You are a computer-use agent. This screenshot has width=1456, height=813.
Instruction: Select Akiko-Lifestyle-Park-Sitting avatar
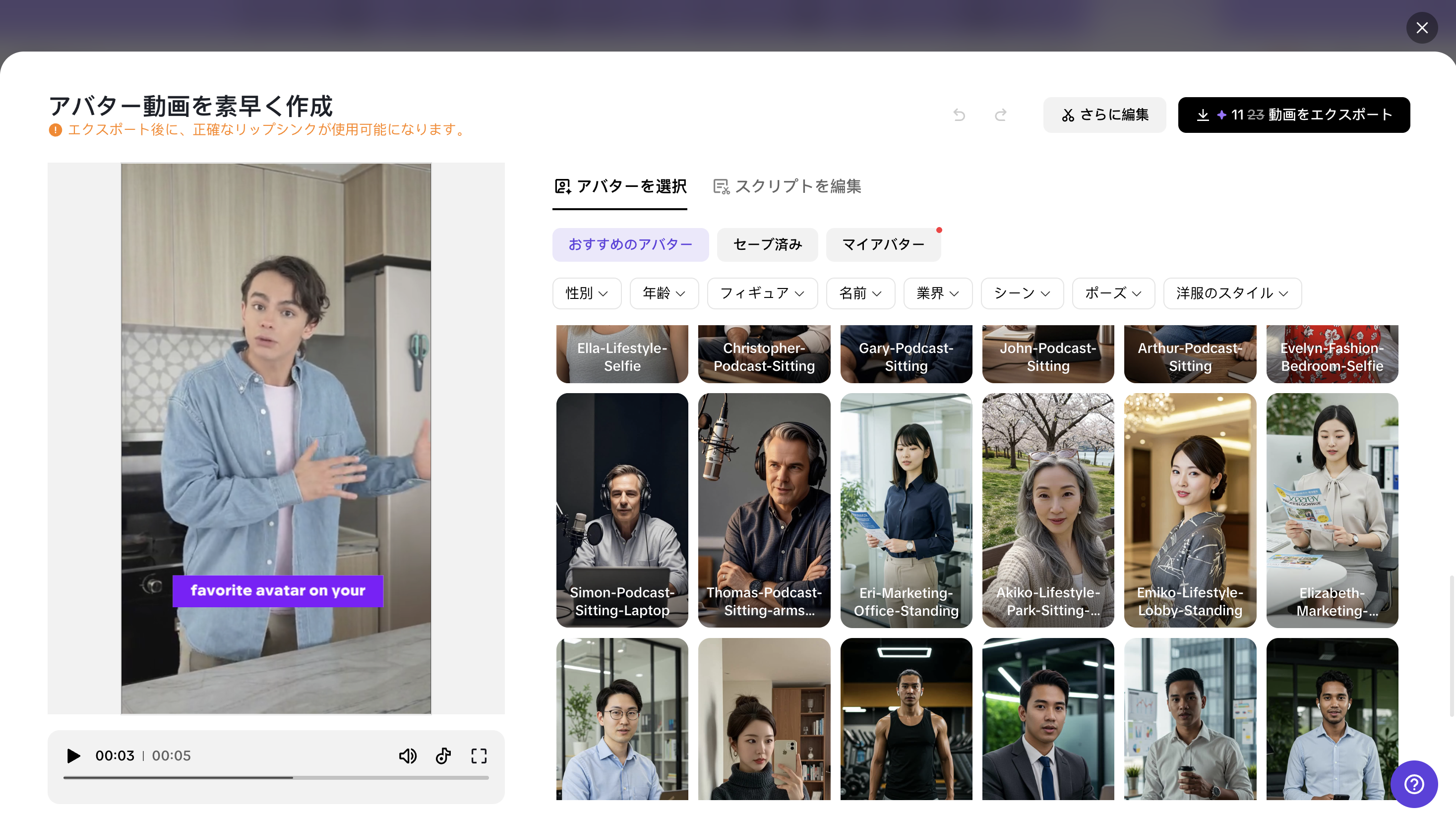point(1048,510)
